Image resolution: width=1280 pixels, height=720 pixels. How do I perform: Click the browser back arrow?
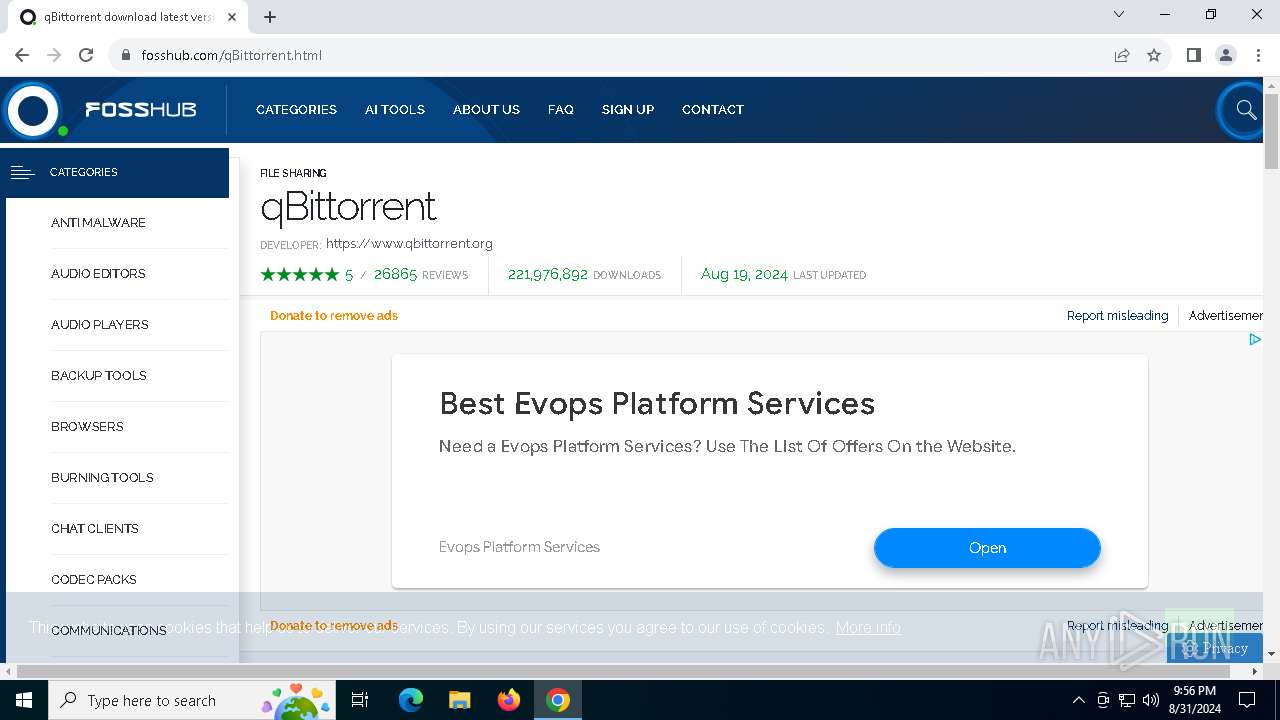coord(22,55)
